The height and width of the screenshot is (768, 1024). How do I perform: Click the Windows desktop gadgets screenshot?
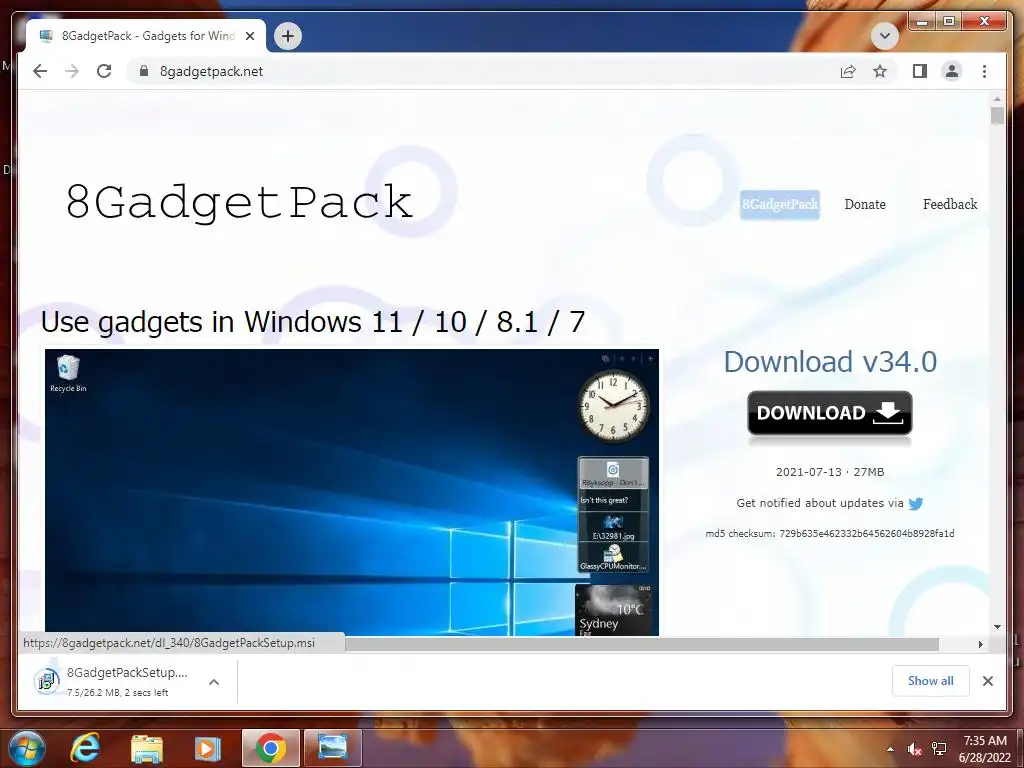click(x=351, y=492)
